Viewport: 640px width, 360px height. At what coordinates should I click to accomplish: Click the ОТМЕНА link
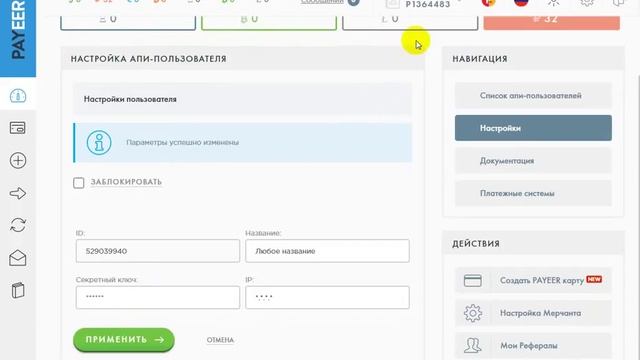(x=220, y=340)
